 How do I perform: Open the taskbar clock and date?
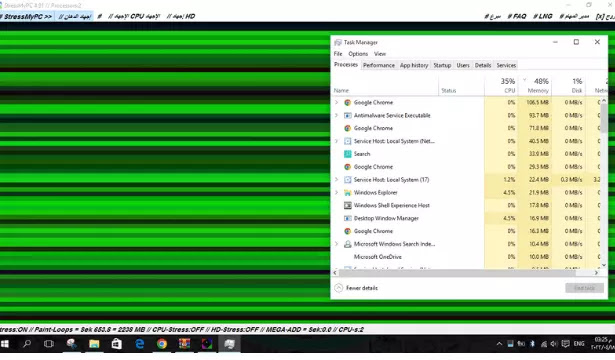point(603,344)
